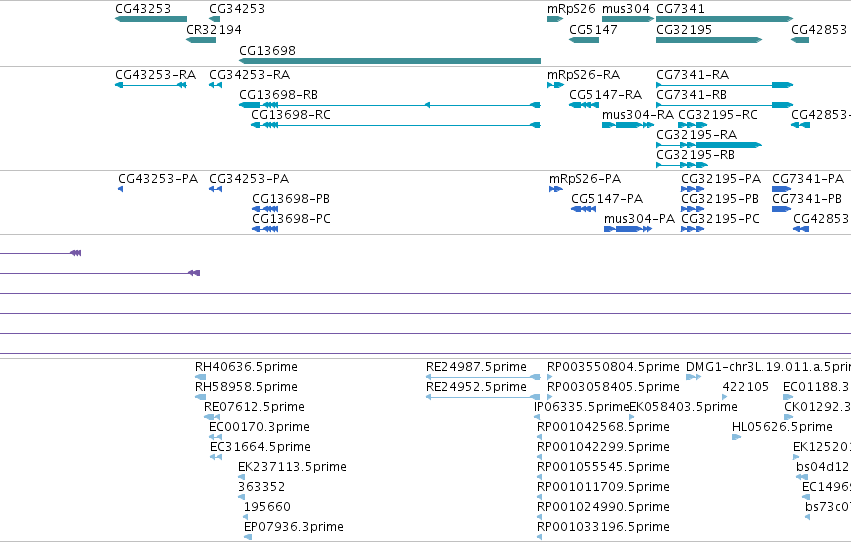Screen dimensions: 851x542
Task: Open the RE24987.5prime EST label
Action: (476, 367)
